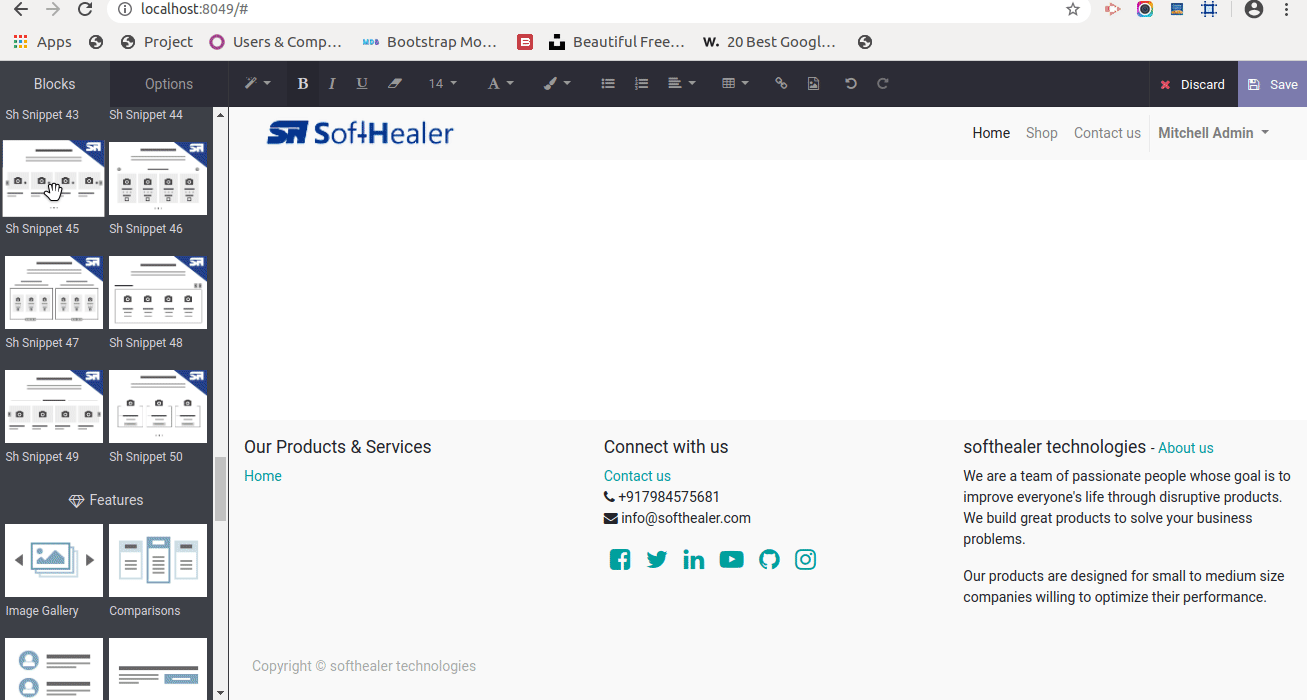
Task: Click the Copyright softhealer technologies text
Action: pos(364,666)
